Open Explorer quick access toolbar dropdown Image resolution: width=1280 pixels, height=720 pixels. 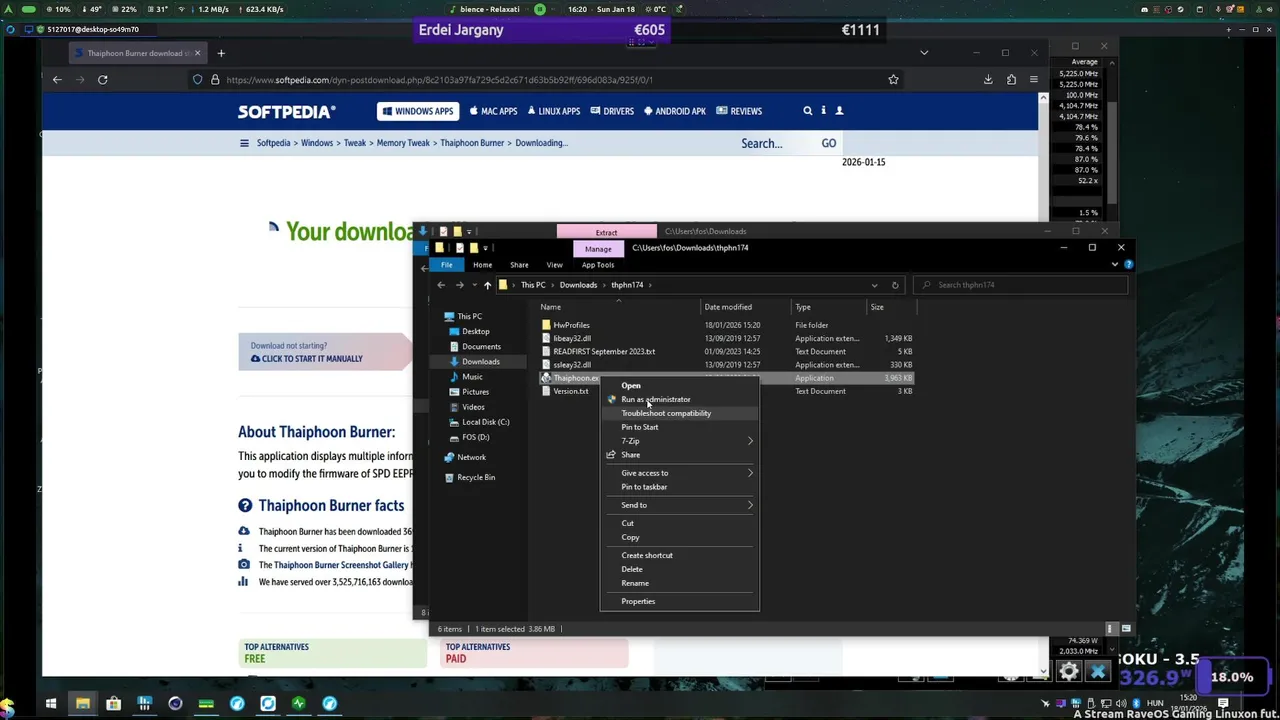[x=485, y=248]
